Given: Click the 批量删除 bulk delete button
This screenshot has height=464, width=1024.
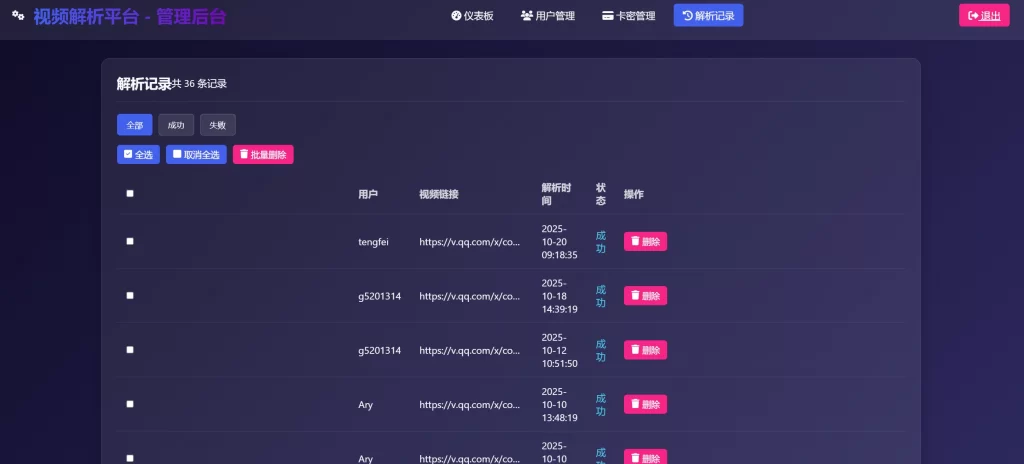Looking at the screenshot, I should (263, 155).
